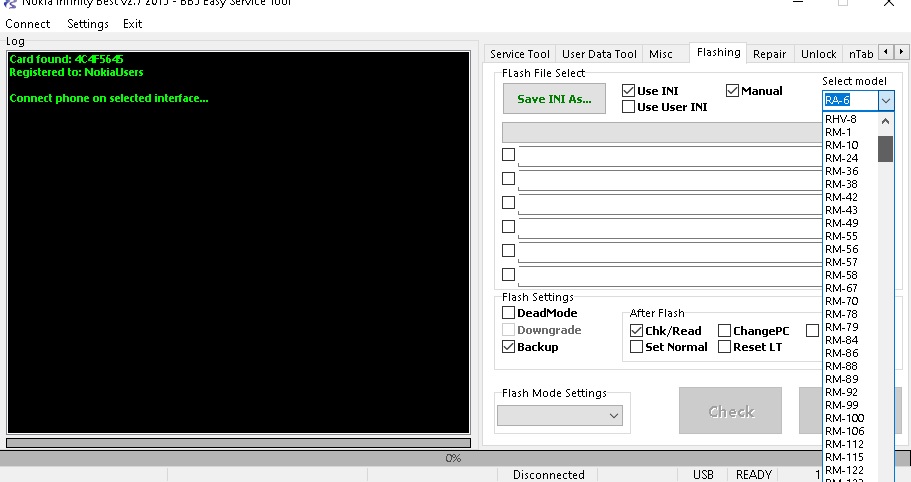Select RM-92 entry
911x482 pixels.
(852, 392)
